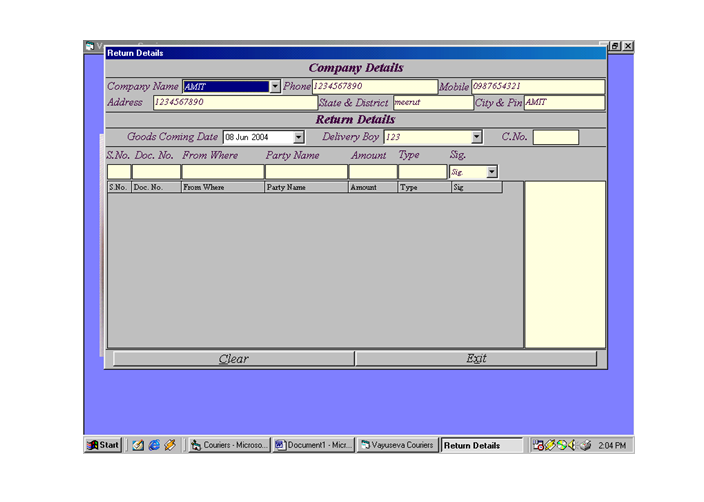Click the Type entry box
Image resolution: width=704 pixels, height=502 pixels.
422,172
